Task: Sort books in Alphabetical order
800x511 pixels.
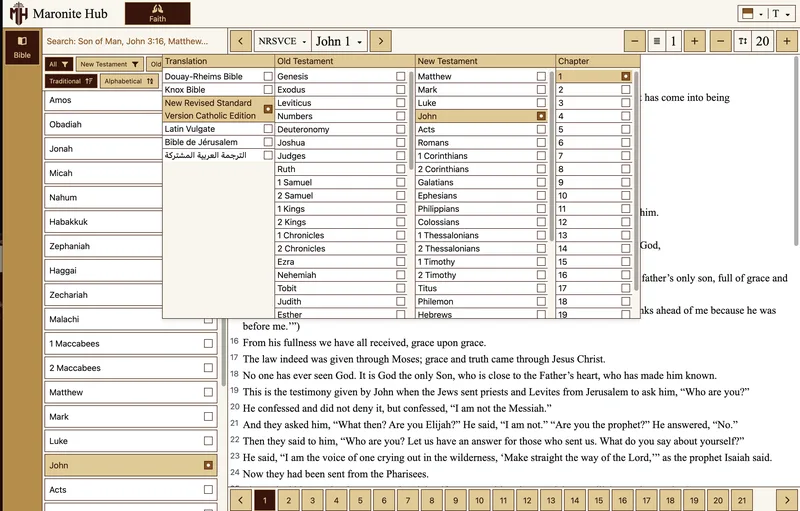Action: [x=129, y=81]
